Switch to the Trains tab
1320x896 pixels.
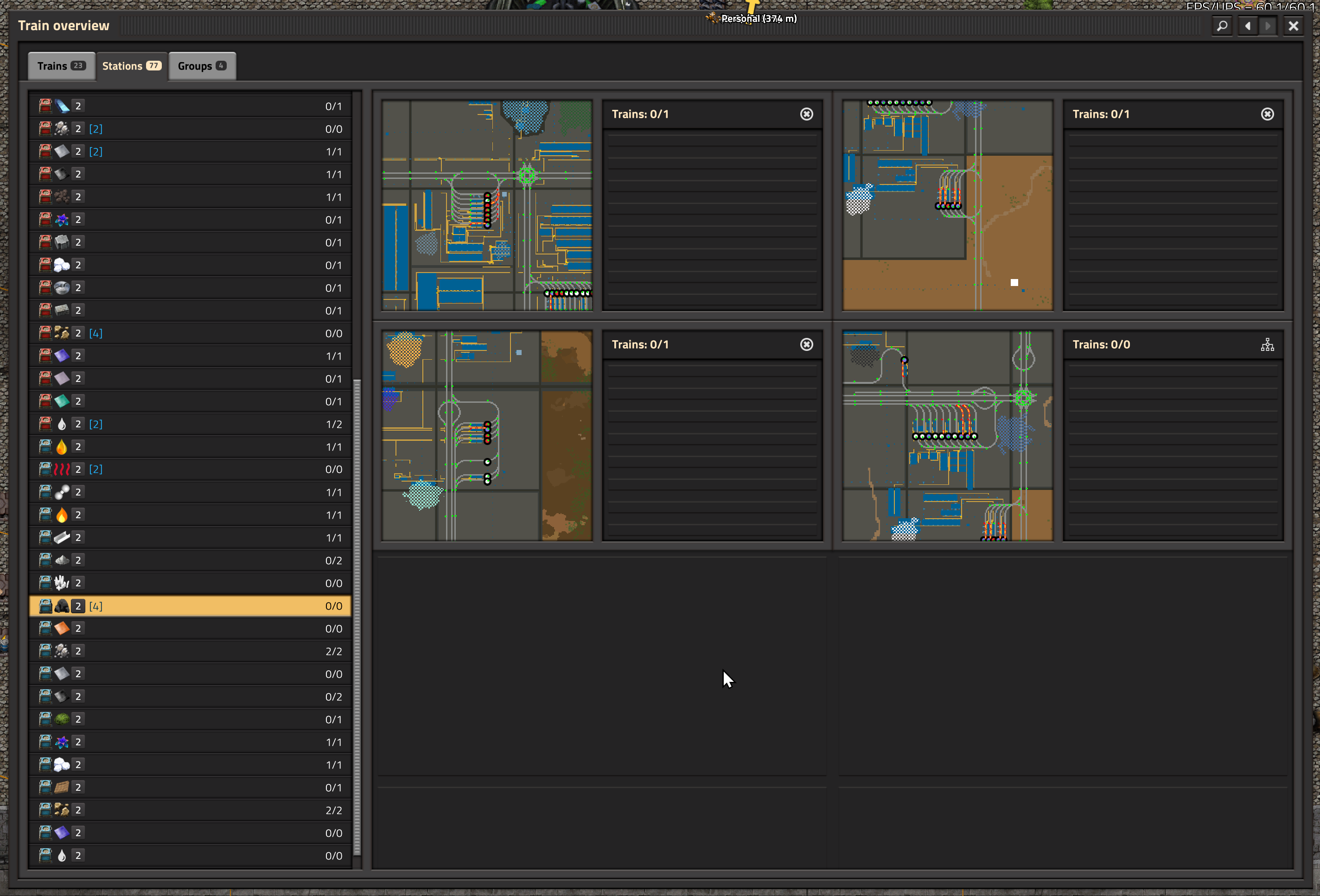pos(61,66)
